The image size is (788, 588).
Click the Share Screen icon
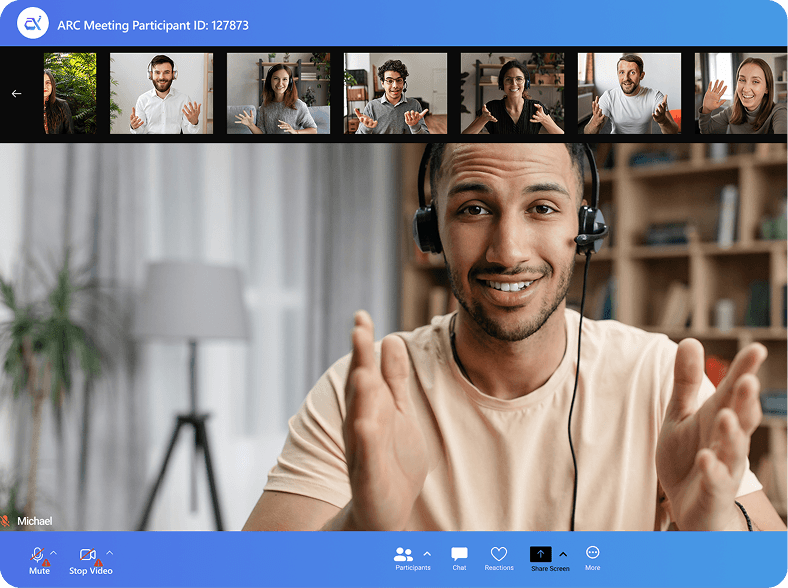(x=540, y=554)
